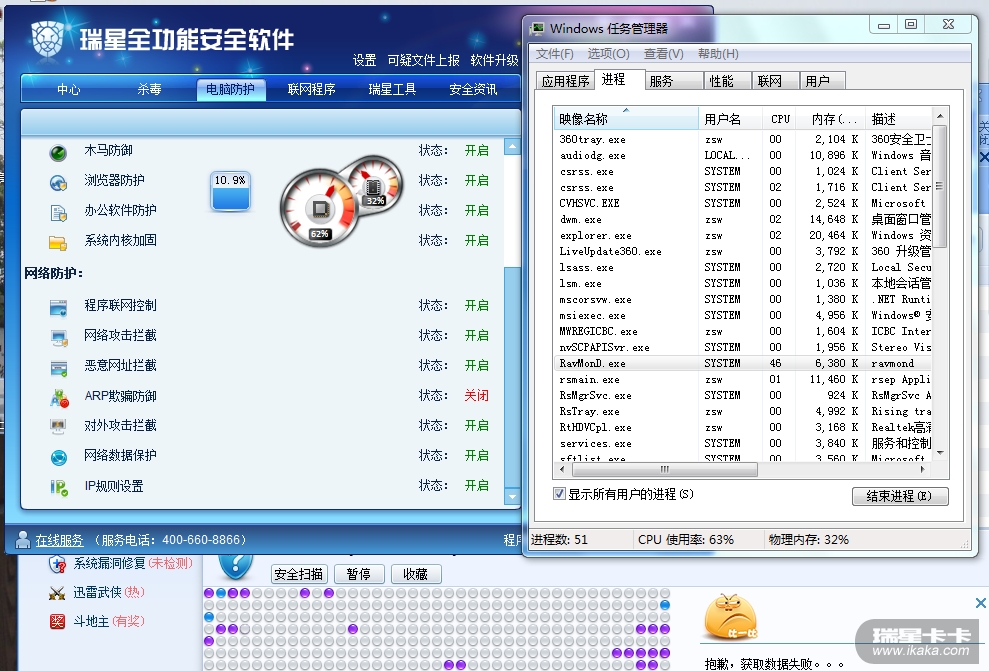The width and height of the screenshot is (989, 671).
Task: Switch to 联网程序 tab in Rising
Action: (312, 90)
